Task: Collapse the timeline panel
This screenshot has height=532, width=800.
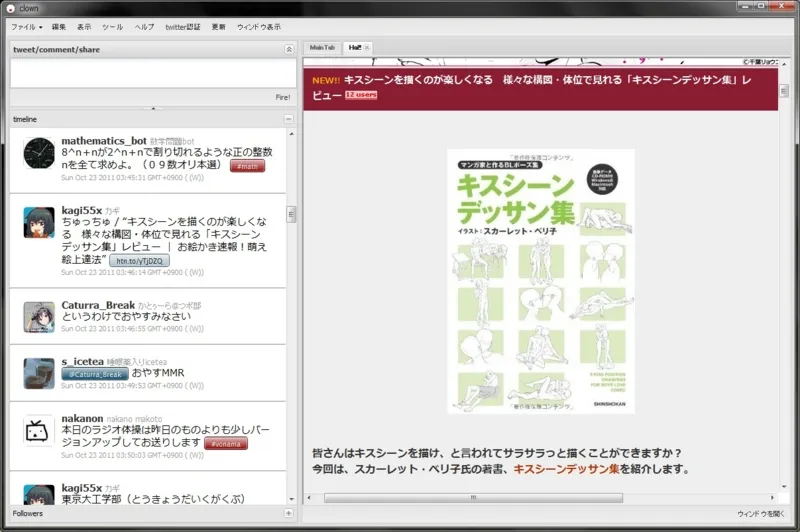Action: 289,119
